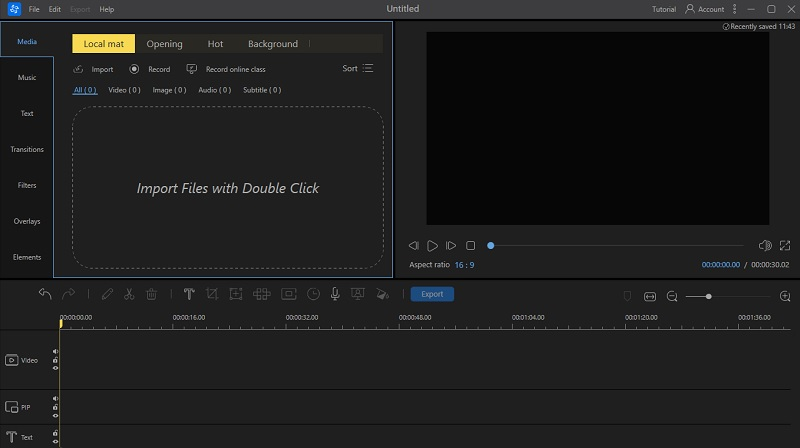Screen dimensions: 800x448
Task: Filter media by Video ( 0 )
Action: [124, 90]
